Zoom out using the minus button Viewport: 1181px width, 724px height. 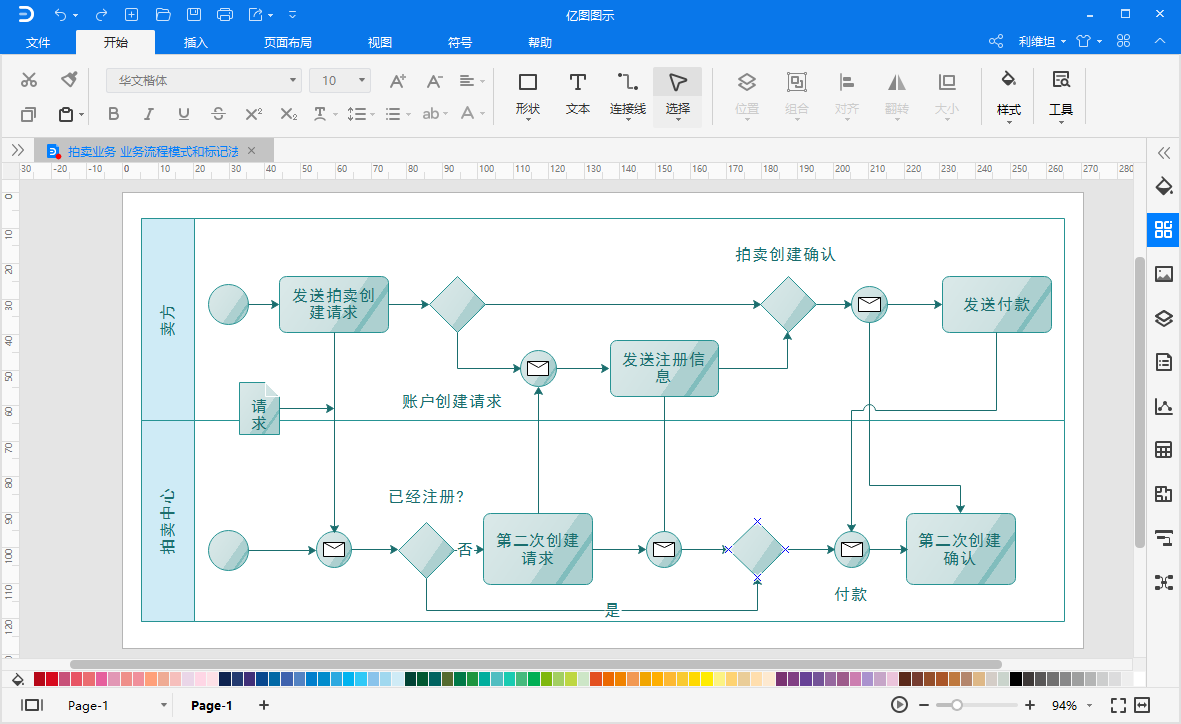(x=924, y=705)
